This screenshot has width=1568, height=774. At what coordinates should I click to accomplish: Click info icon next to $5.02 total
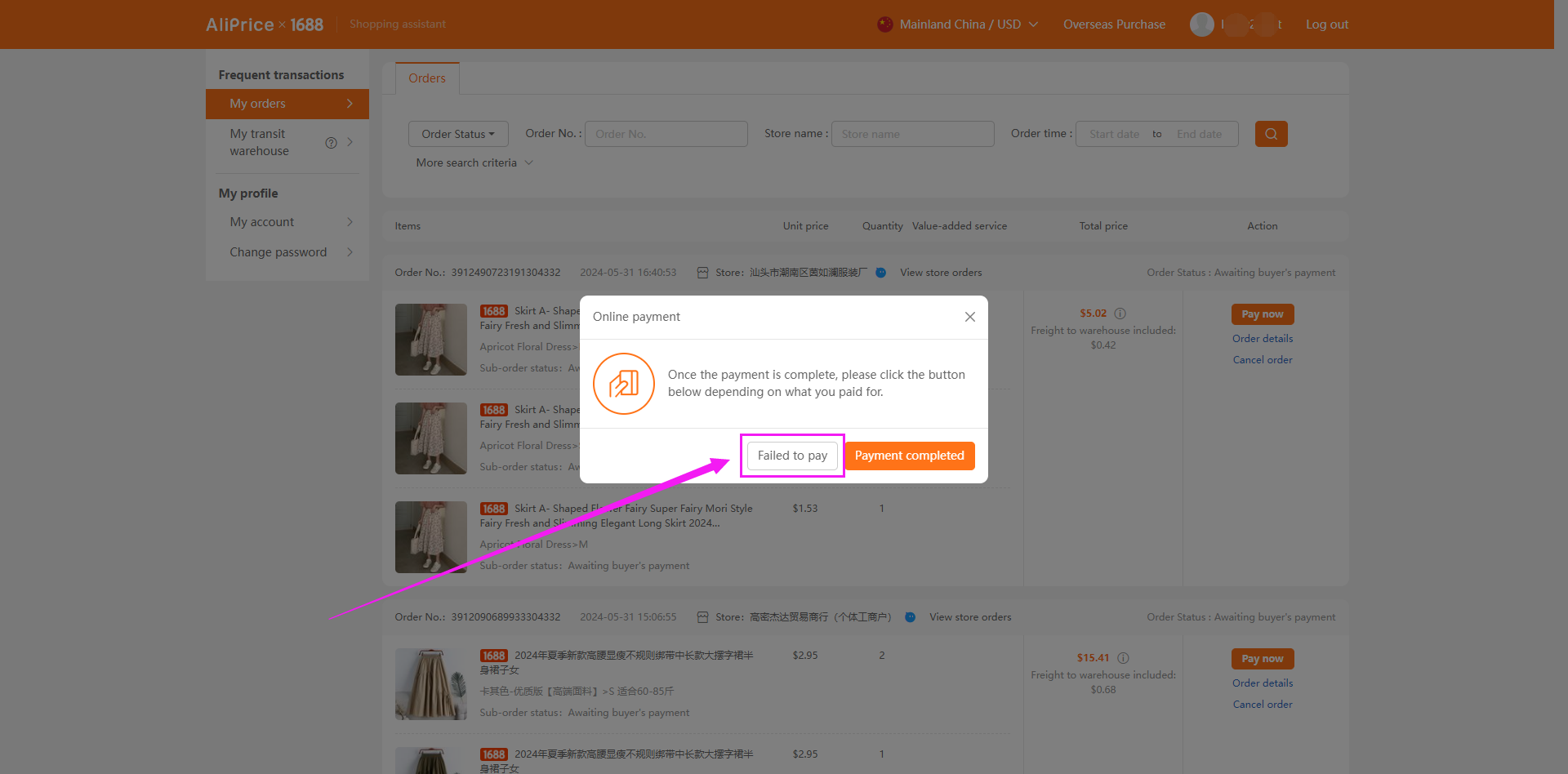pos(1120,314)
